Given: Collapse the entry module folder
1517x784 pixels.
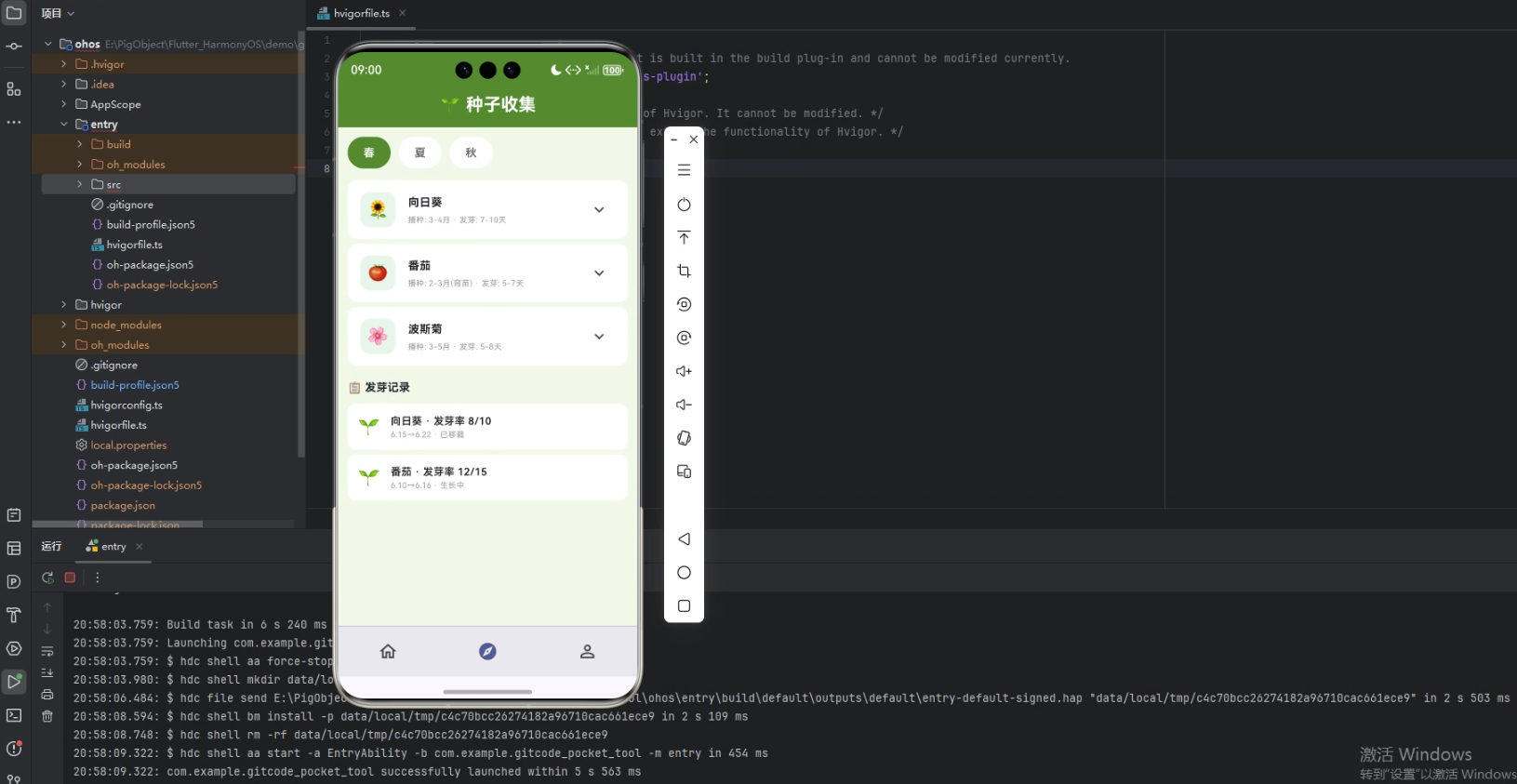Looking at the screenshot, I should pyautogui.click(x=63, y=125).
